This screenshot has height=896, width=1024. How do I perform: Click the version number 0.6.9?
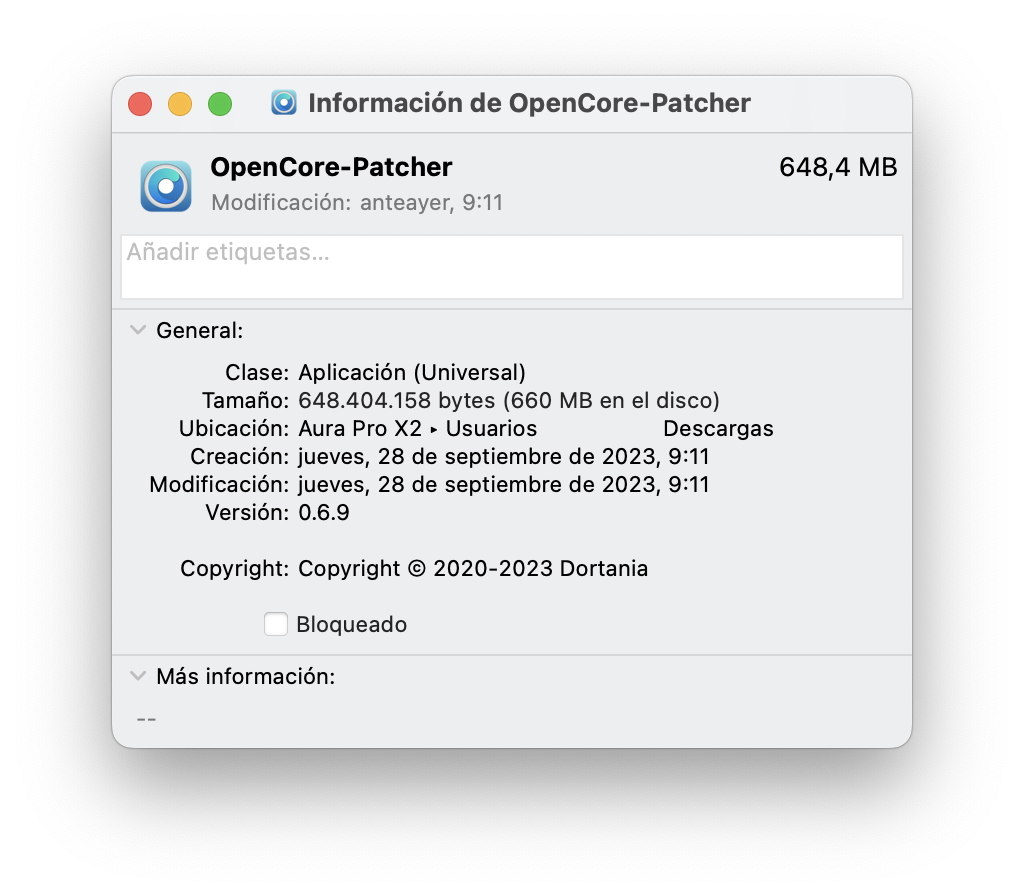(x=324, y=513)
